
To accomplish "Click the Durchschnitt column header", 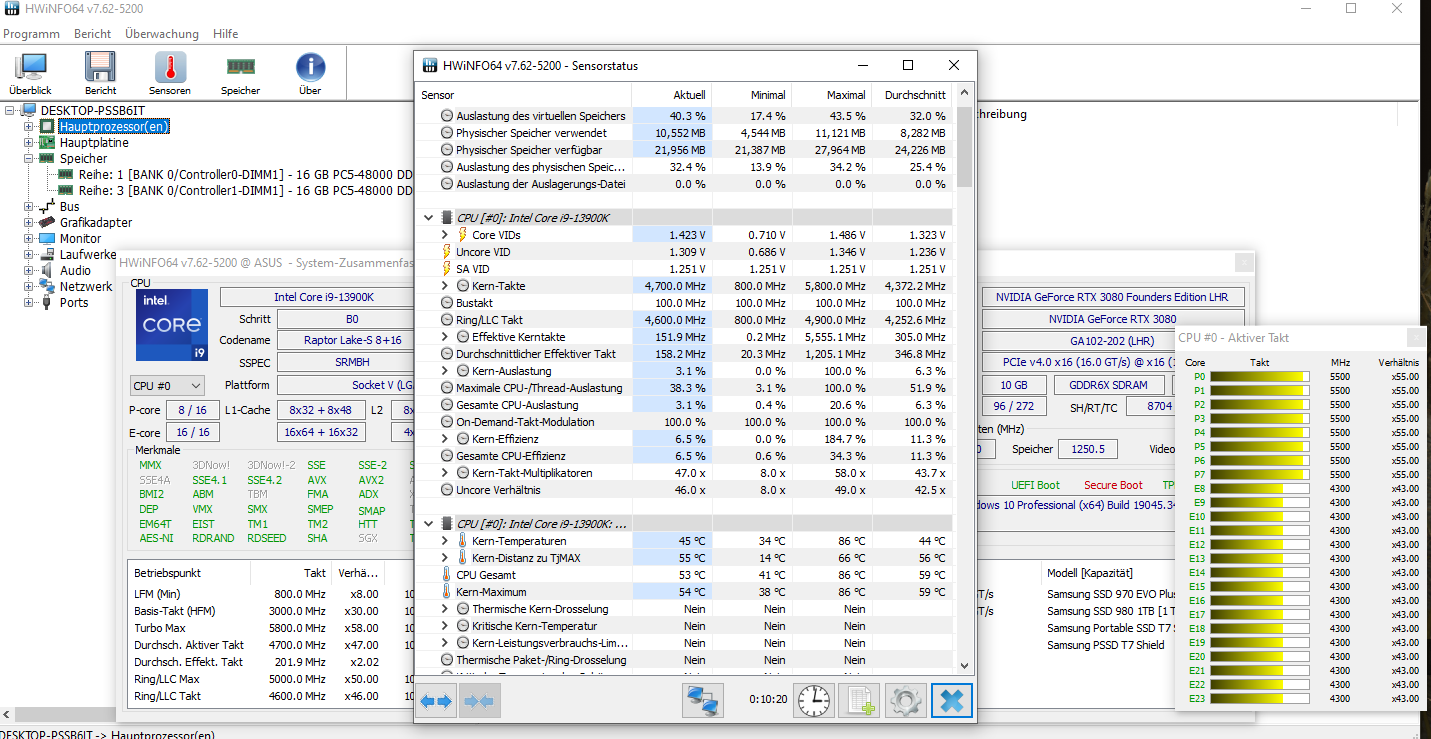I will [912, 95].
